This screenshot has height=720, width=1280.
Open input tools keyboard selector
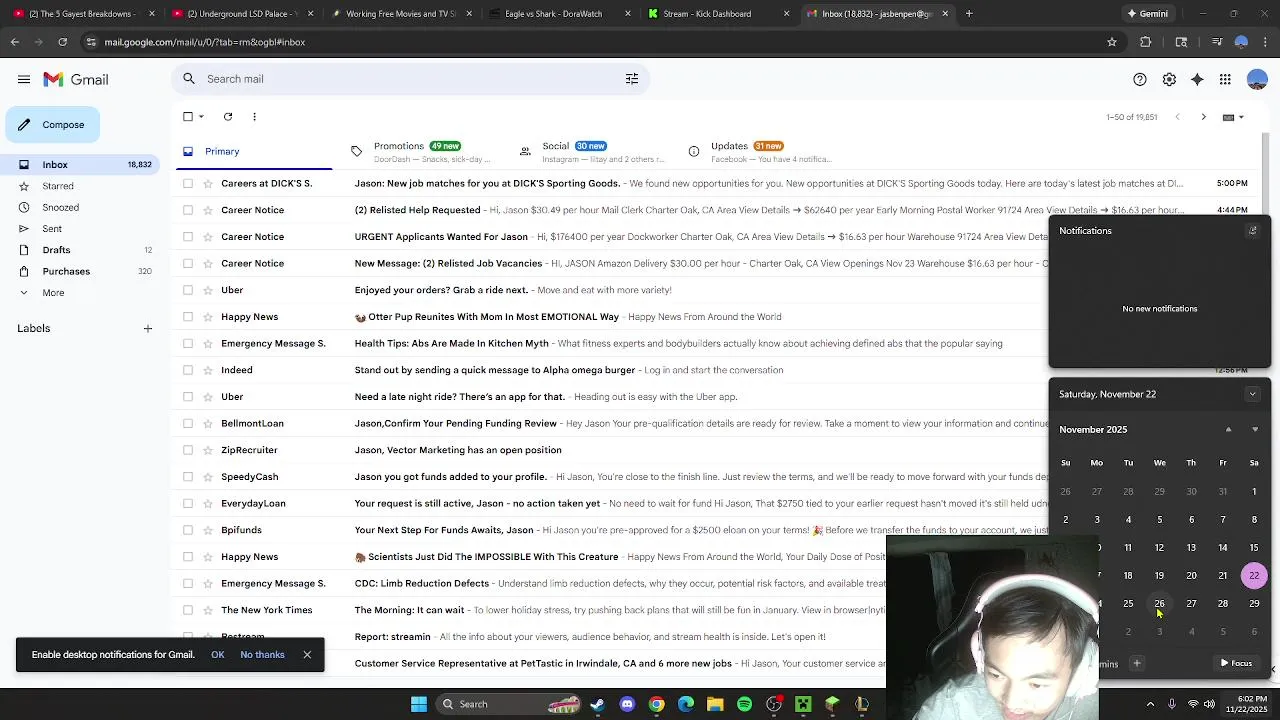(x=1233, y=117)
